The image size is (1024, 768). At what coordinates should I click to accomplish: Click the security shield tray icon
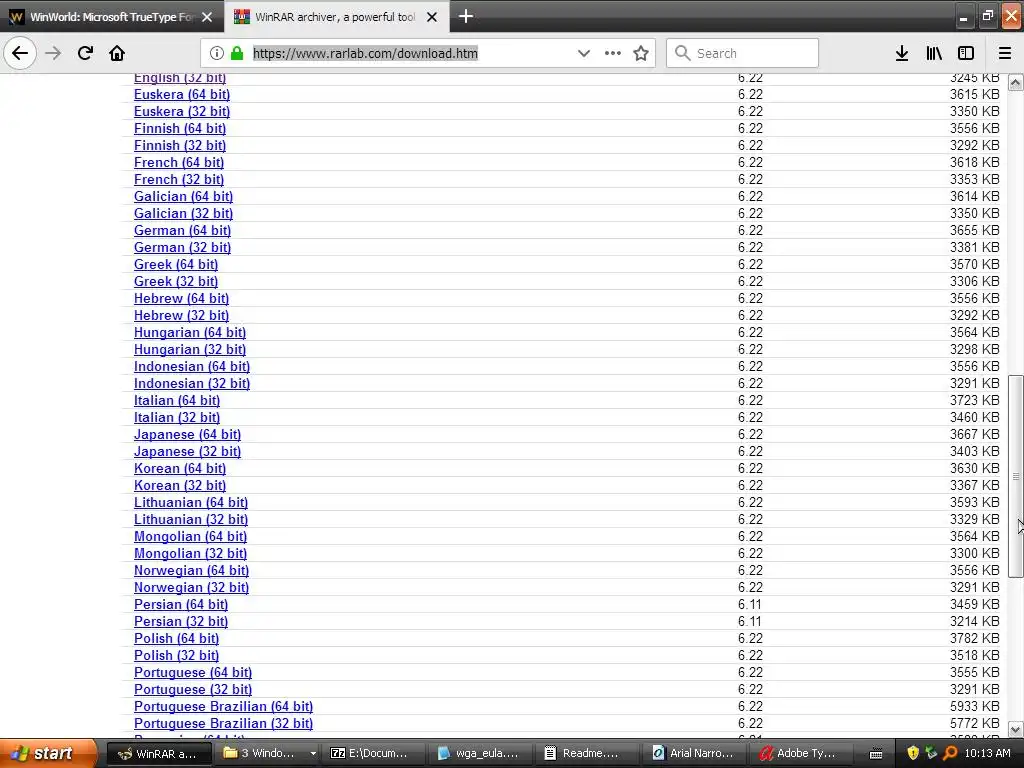[x=913, y=753]
